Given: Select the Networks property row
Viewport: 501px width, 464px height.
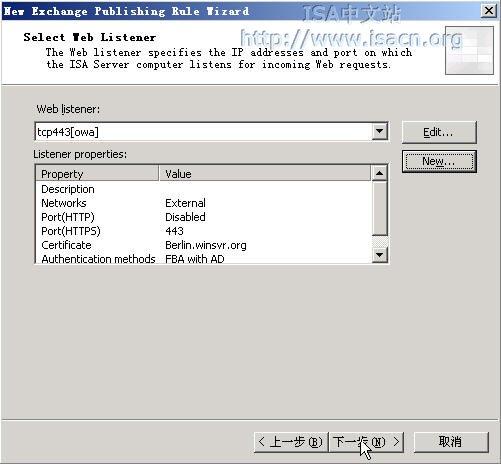Looking at the screenshot, I should pos(203,203).
